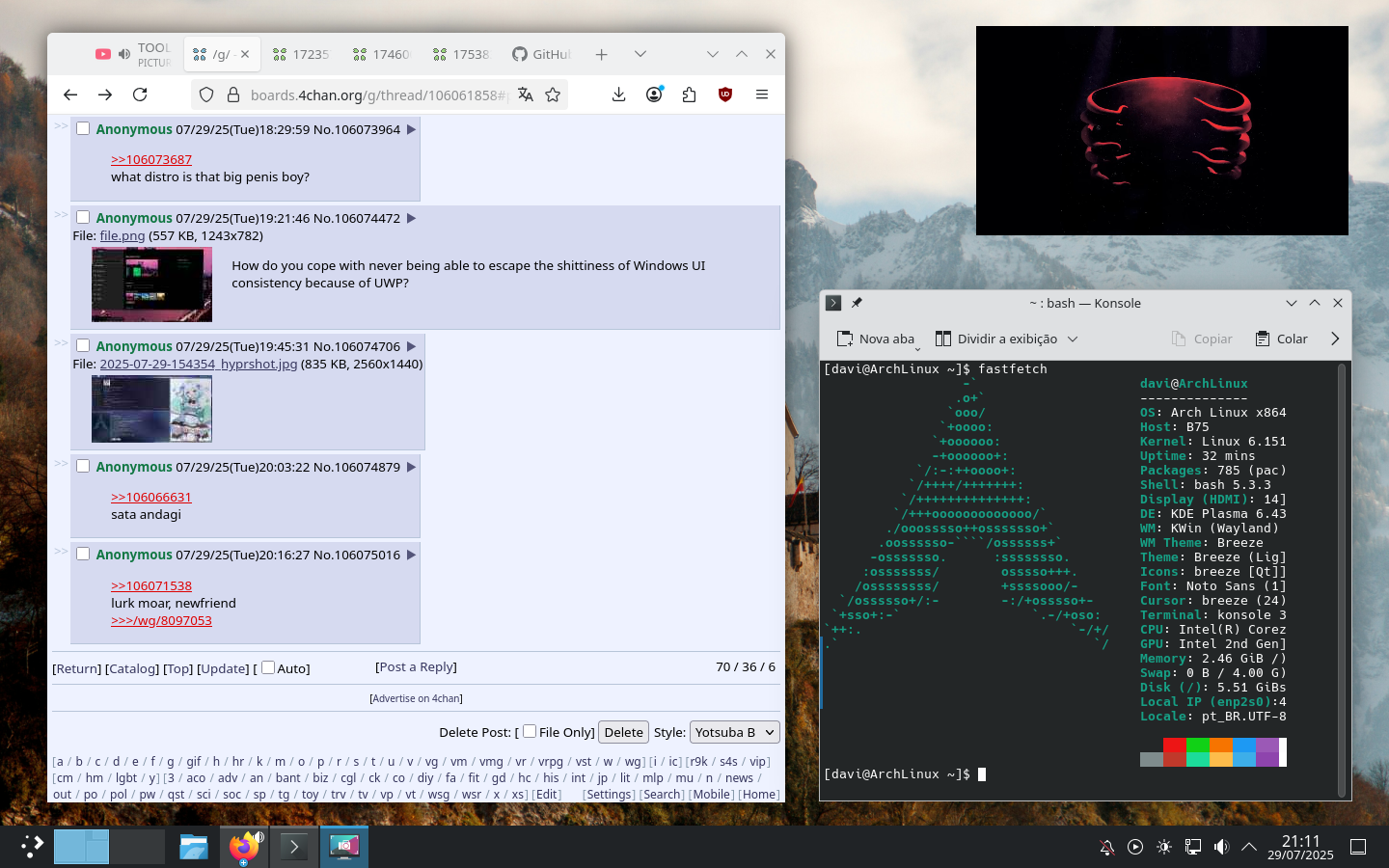
Task: Check post No.106074472 checkbox
Action: point(83,217)
